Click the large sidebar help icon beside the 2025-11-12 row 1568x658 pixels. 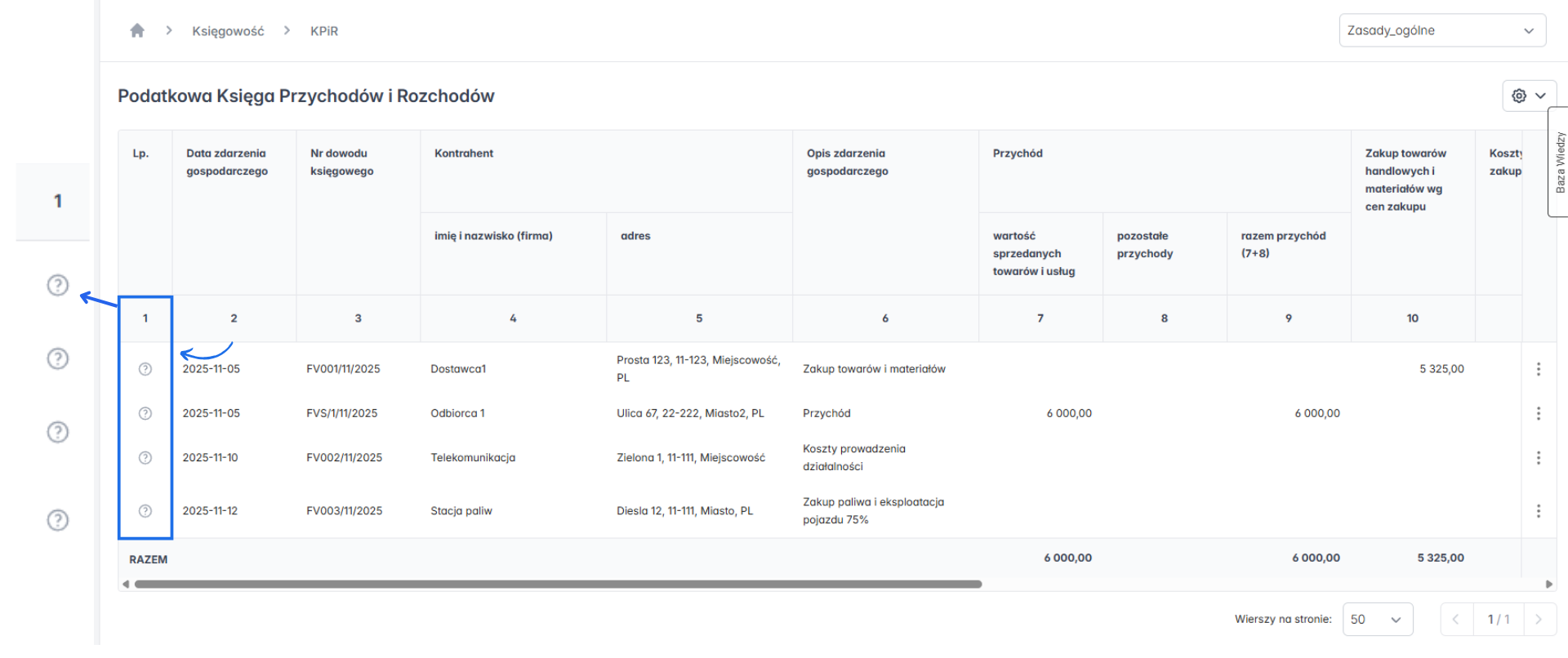tap(58, 520)
